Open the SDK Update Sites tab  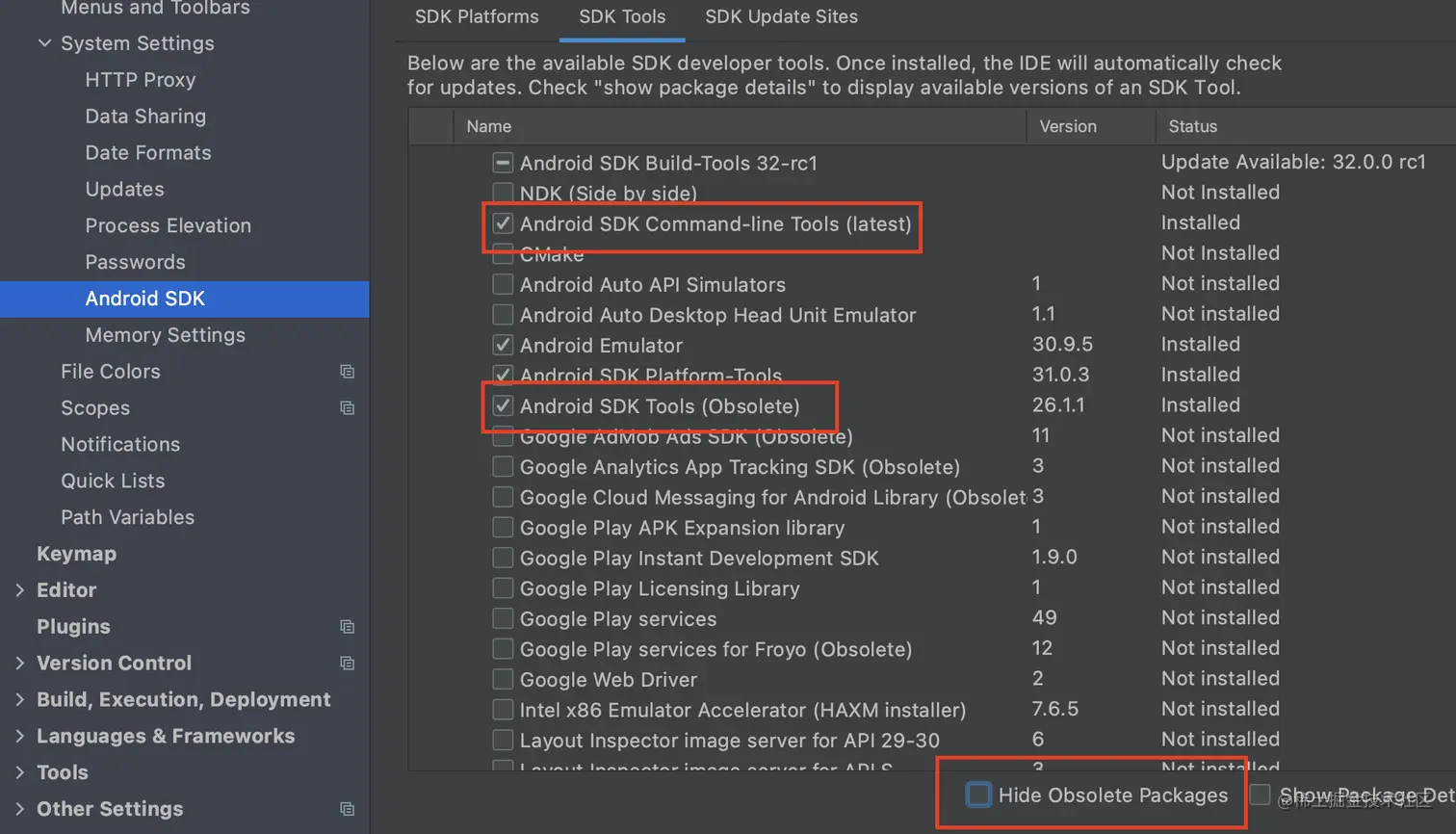[781, 17]
